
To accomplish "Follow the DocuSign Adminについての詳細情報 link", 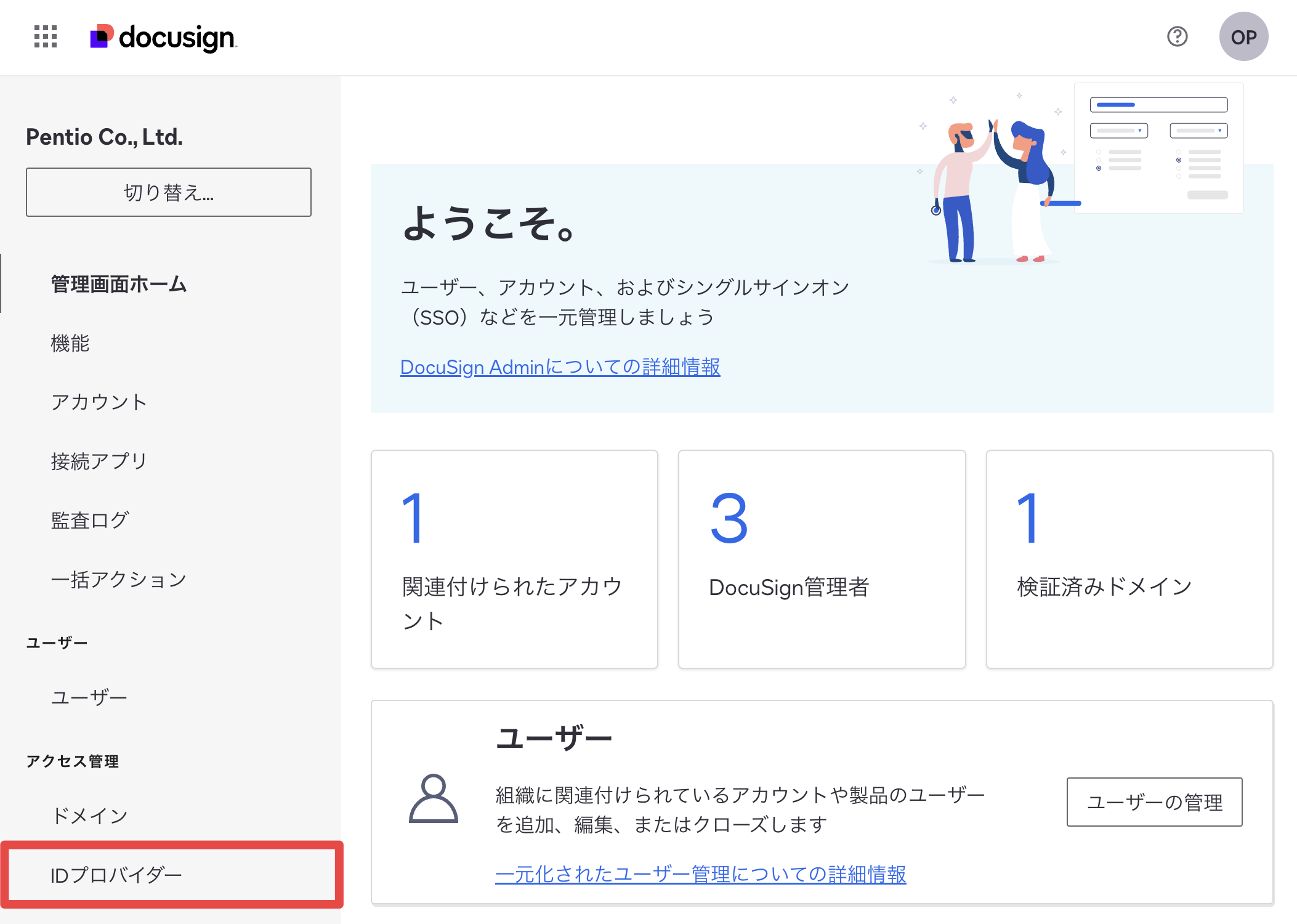I will pos(560,367).
